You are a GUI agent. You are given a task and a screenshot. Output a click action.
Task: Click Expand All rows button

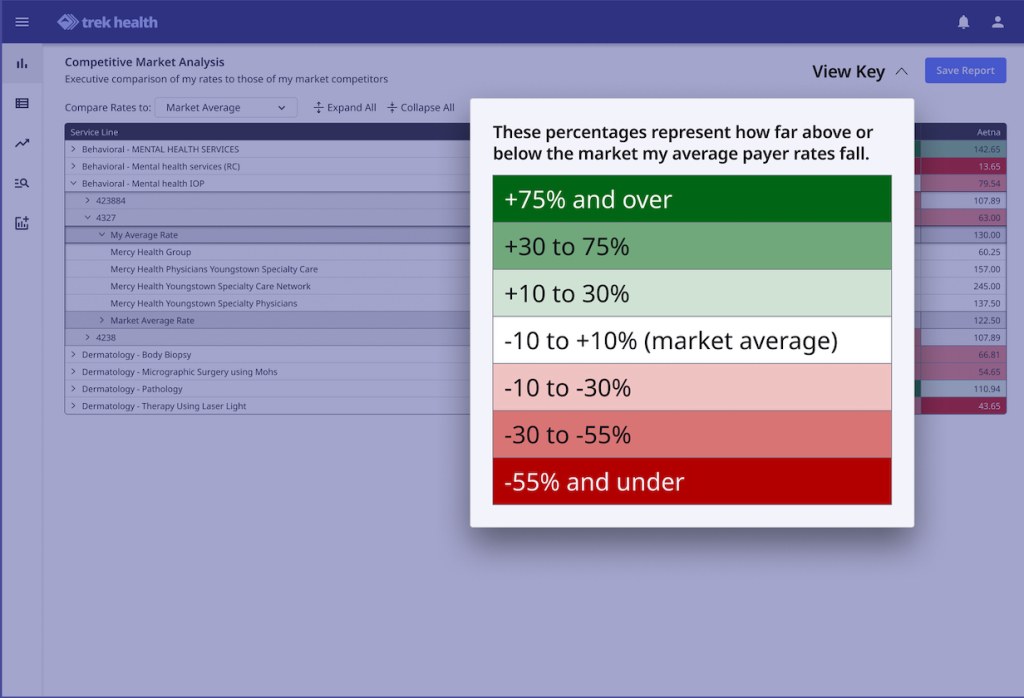344,108
